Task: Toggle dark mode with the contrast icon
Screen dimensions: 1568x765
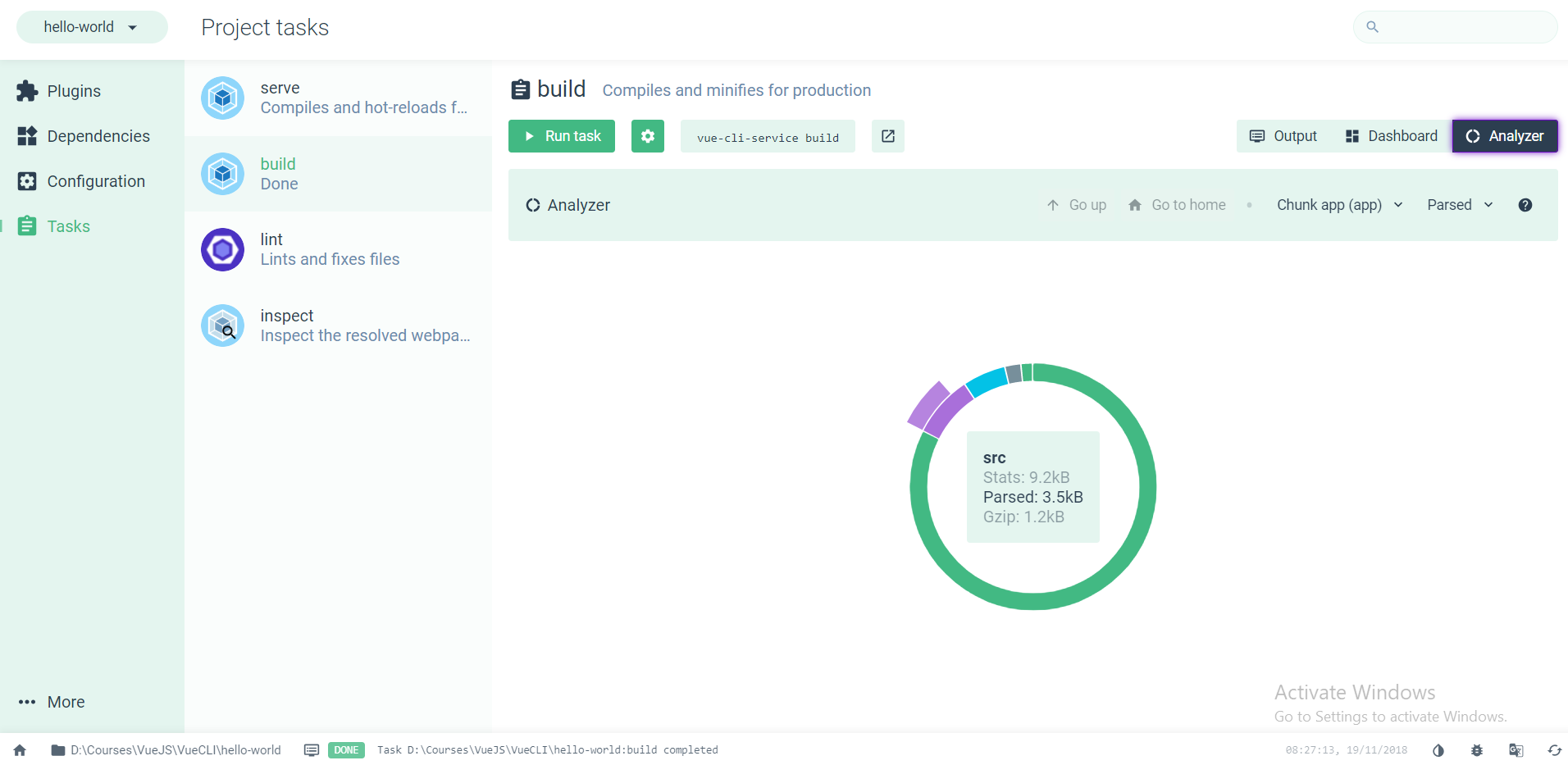Action: 1438,750
